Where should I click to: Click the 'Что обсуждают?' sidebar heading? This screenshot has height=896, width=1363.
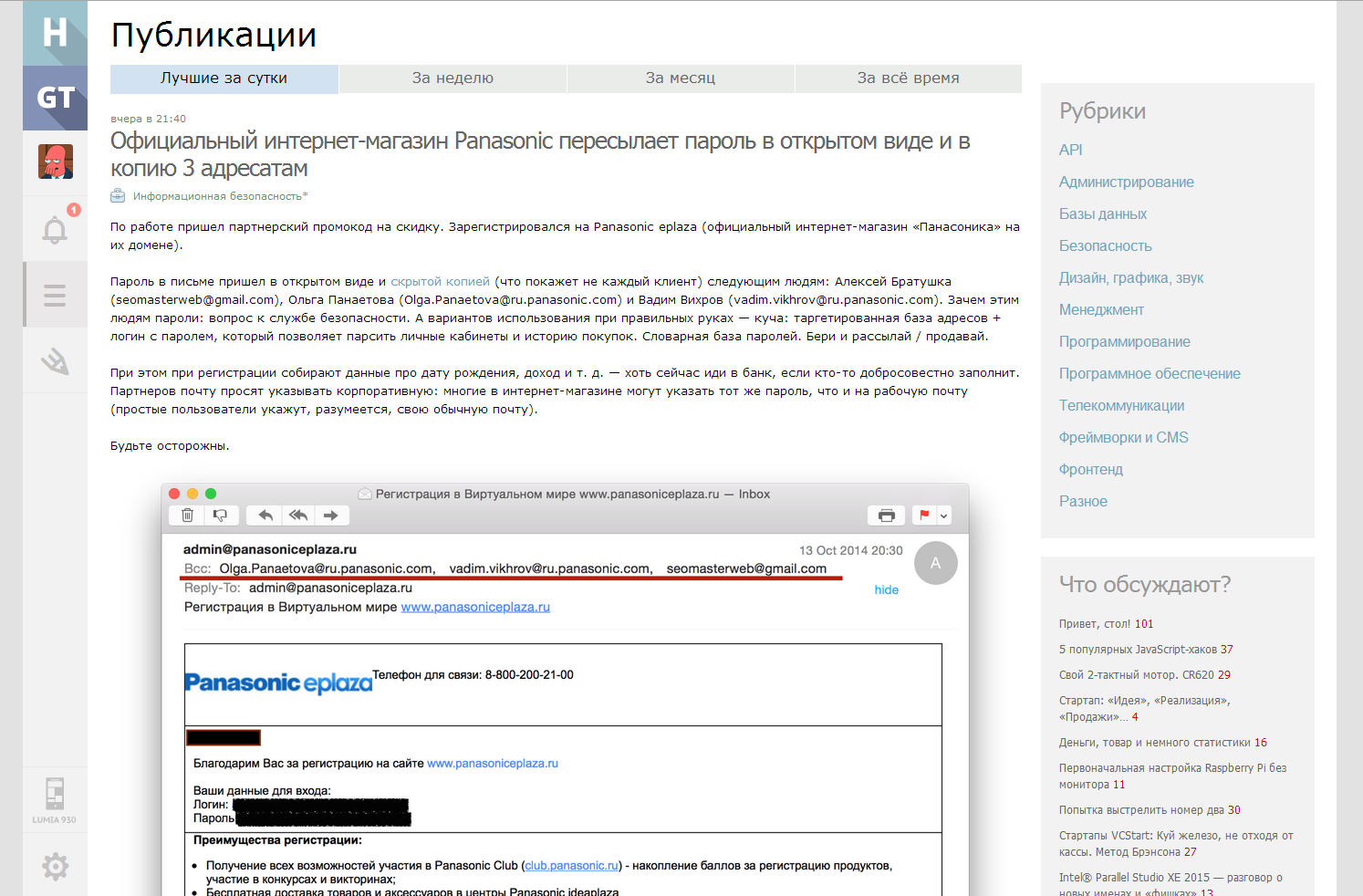point(1145,584)
